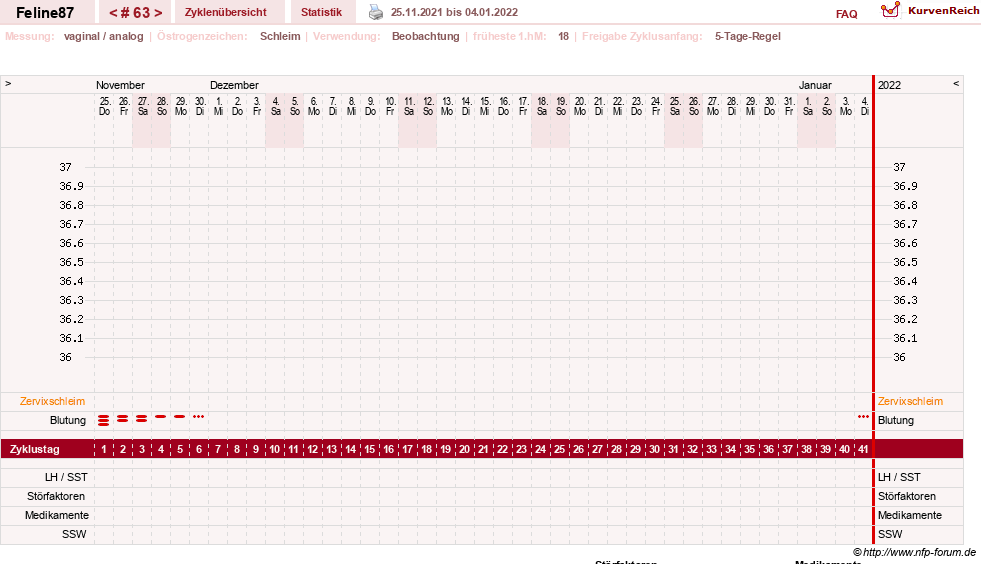Click the left 36.5 temperature axis label
The height and width of the screenshot is (564, 981).
pos(71,262)
